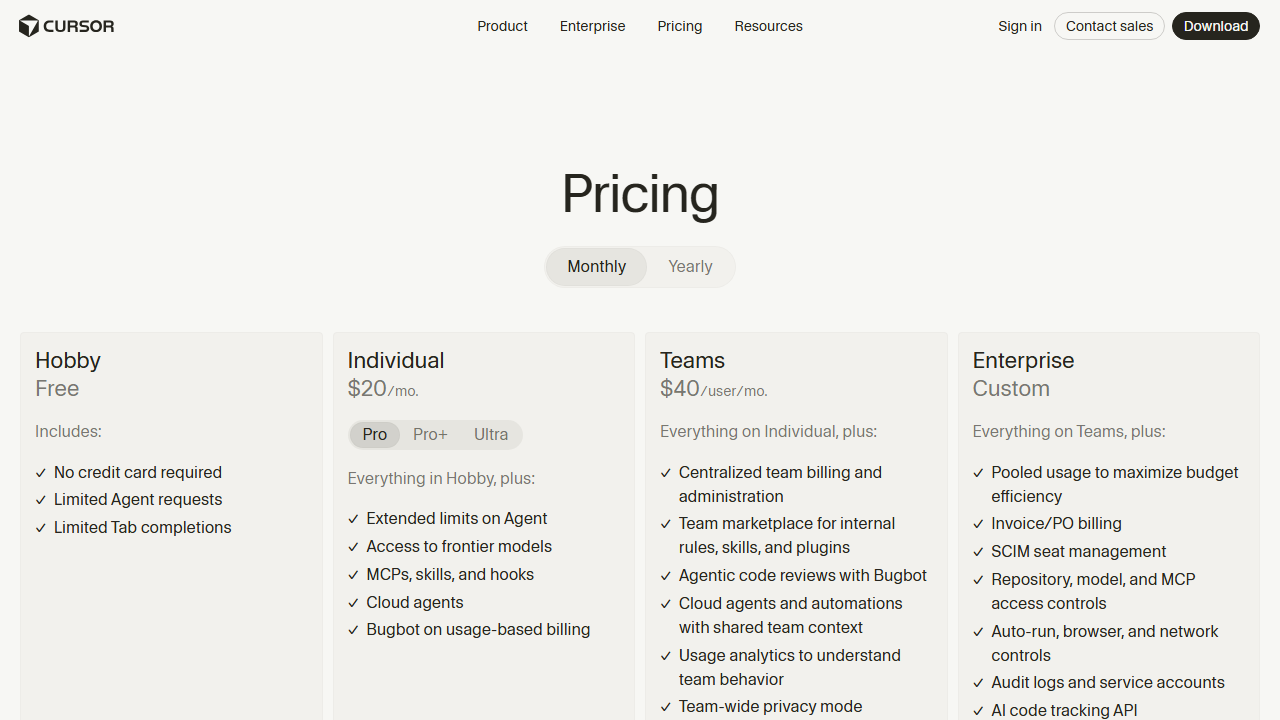Click the checkmark beside Limited Tab completions

point(41,528)
